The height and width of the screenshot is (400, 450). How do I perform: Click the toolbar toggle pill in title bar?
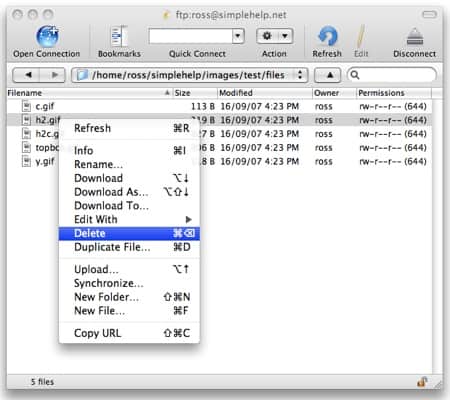pyautogui.click(x=429, y=14)
